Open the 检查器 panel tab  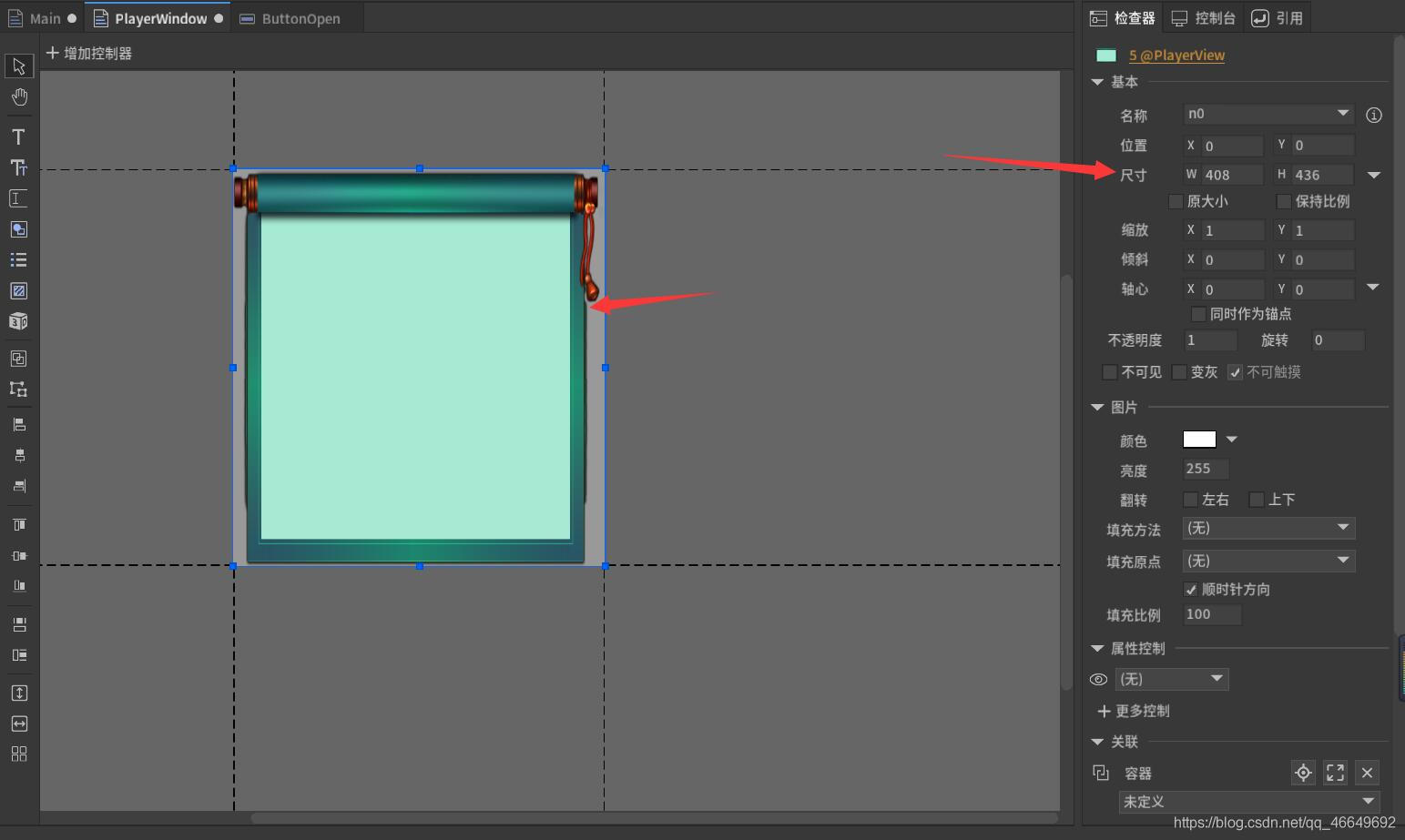[1123, 18]
